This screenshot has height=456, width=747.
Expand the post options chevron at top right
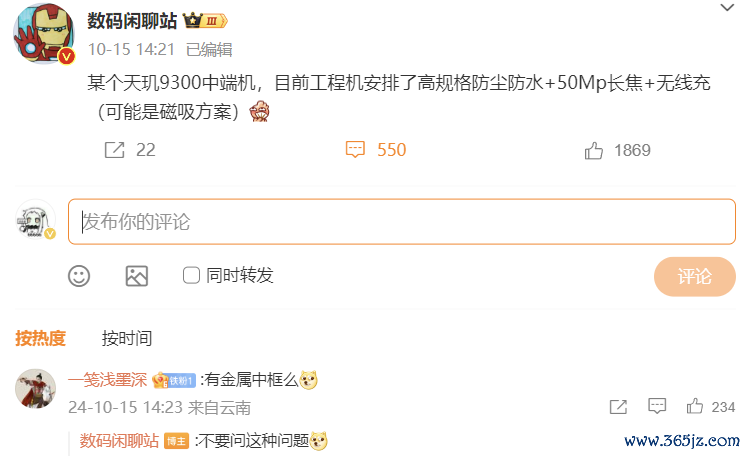coord(727,8)
